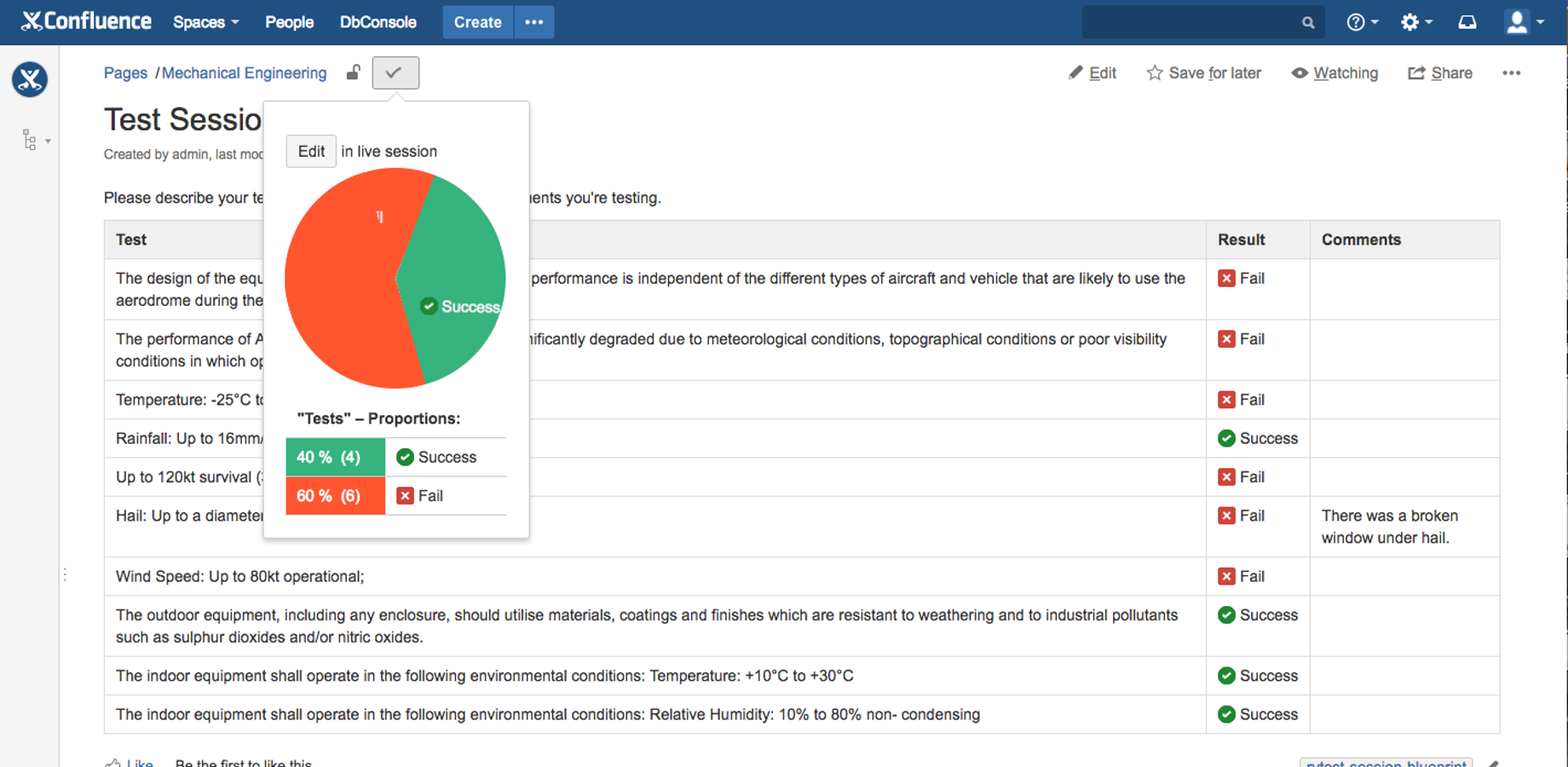
Task: Toggle Save for later star
Action: click(1203, 73)
